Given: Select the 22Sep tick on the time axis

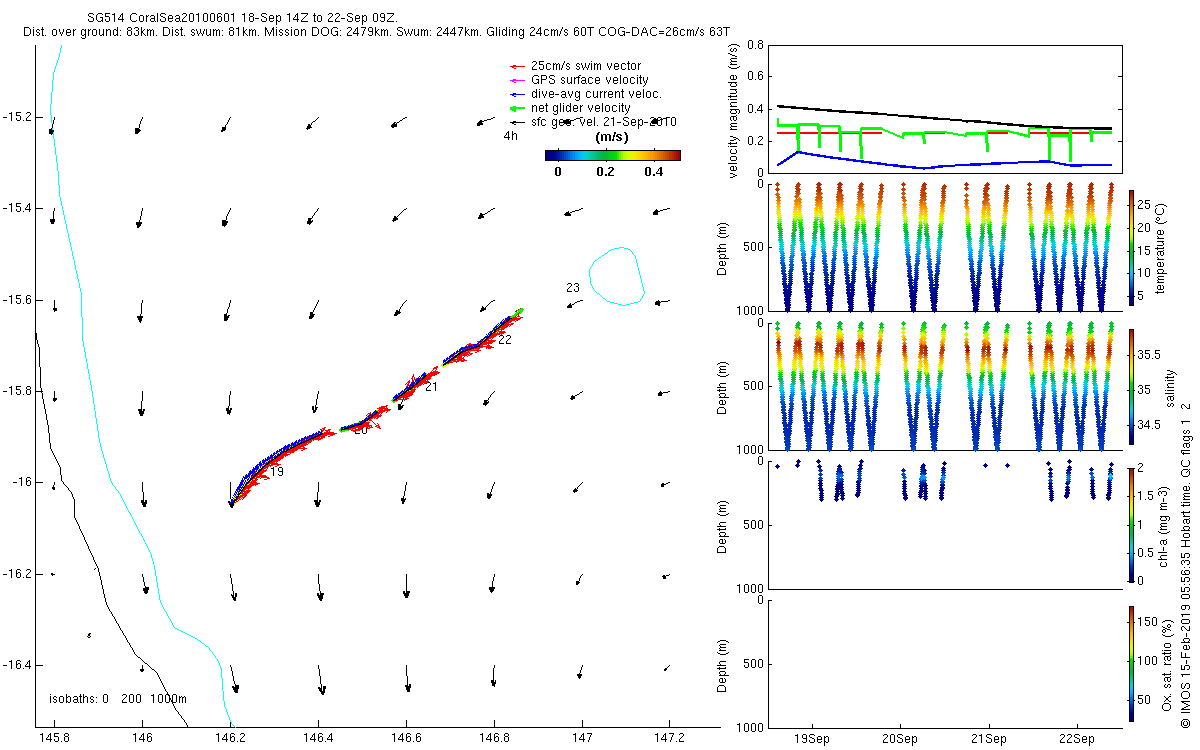Looking at the screenshot, I should point(1076,738).
